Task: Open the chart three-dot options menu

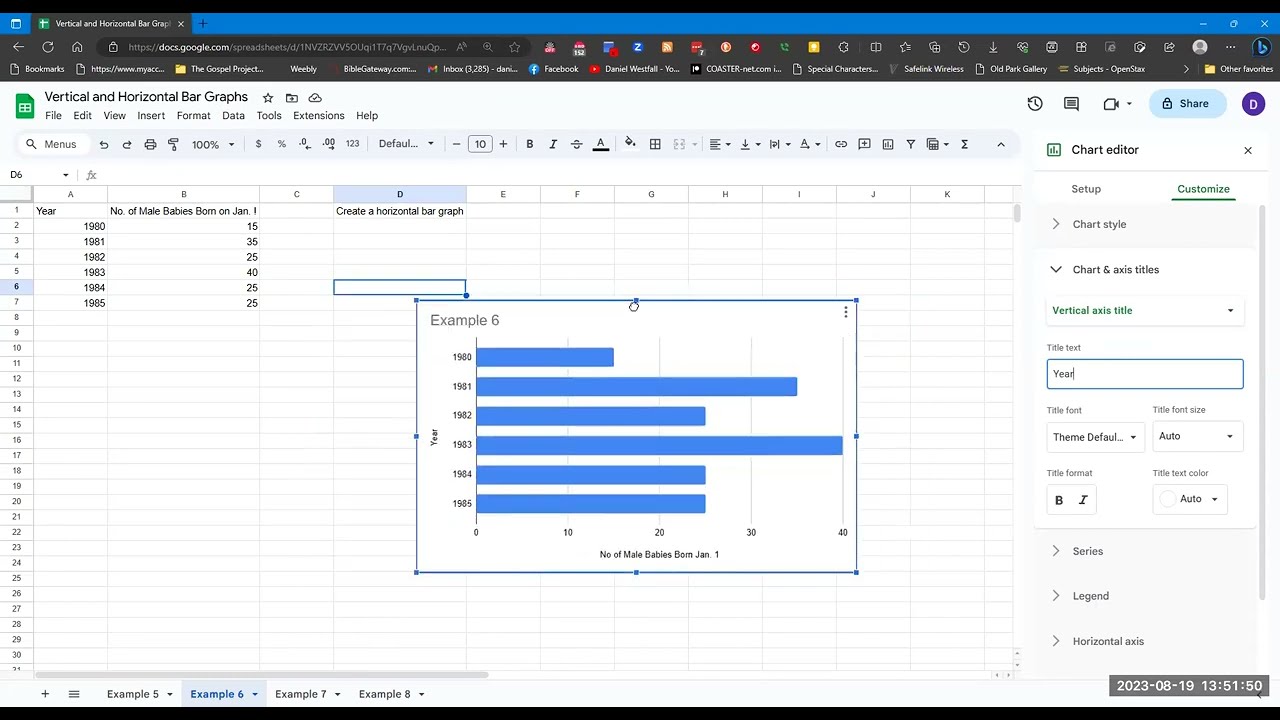Action: [846, 313]
